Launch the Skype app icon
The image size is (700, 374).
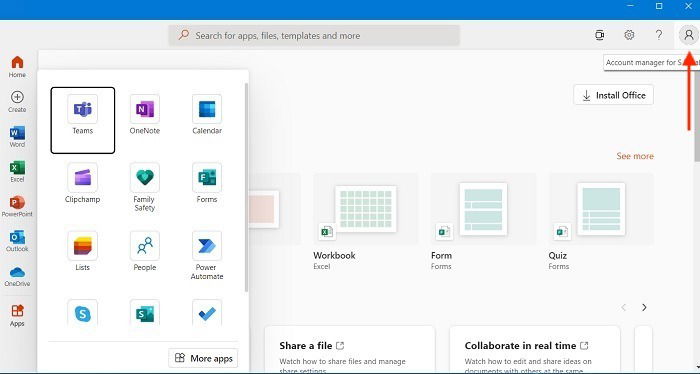83,313
